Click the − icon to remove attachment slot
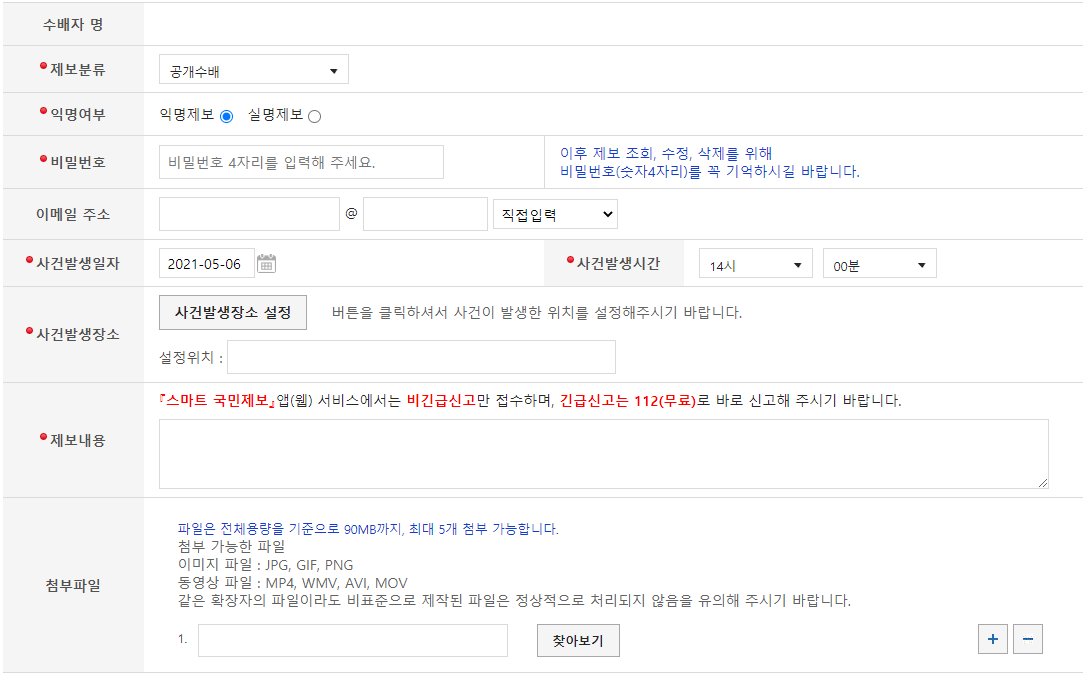The image size is (1086, 674). click(1028, 639)
